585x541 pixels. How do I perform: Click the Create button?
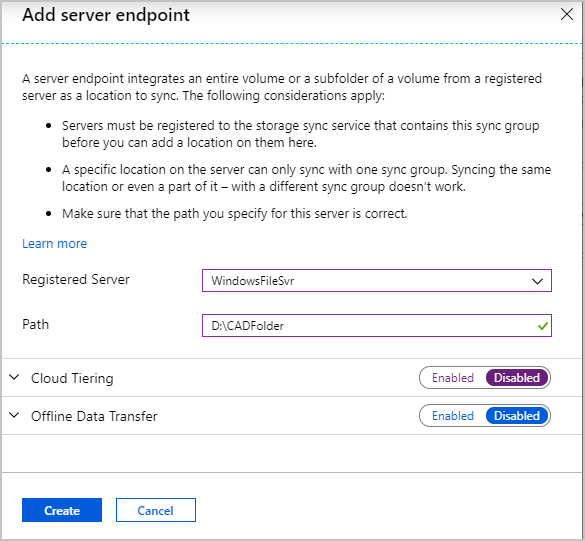pyautogui.click(x=62, y=510)
